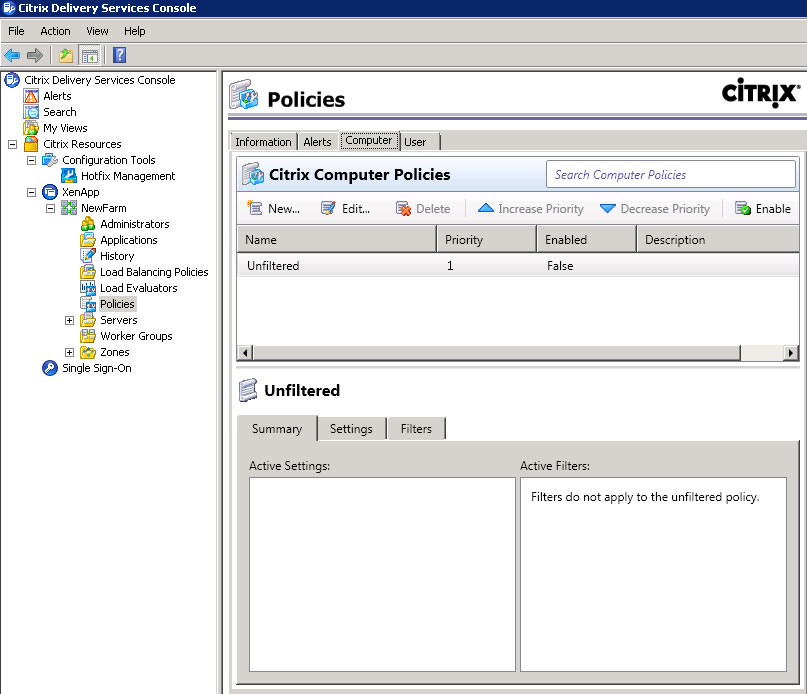Viewport: 807px width, 694px height.
Task: Sort policies by Name column header
Action: click(x=337, y=239)
